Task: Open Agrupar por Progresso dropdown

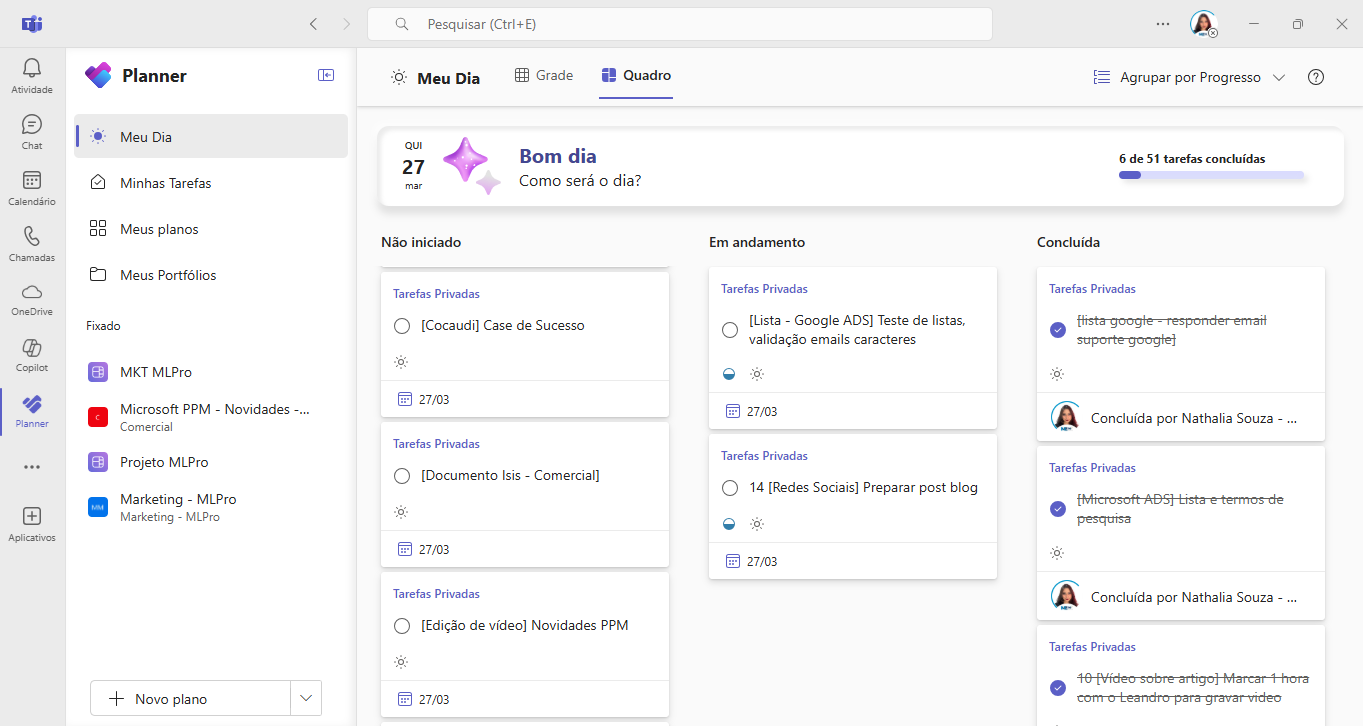Action: [1188, 77]
